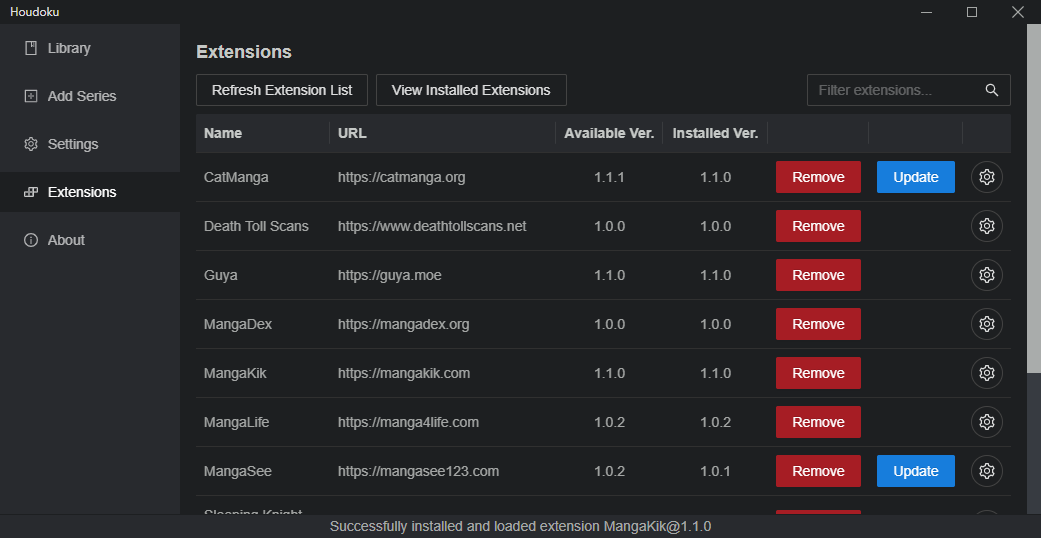Image resolution: width=1041 pixels, height=538 pixels.
Task: Open Add Series in sidebar
Action: 81,96
